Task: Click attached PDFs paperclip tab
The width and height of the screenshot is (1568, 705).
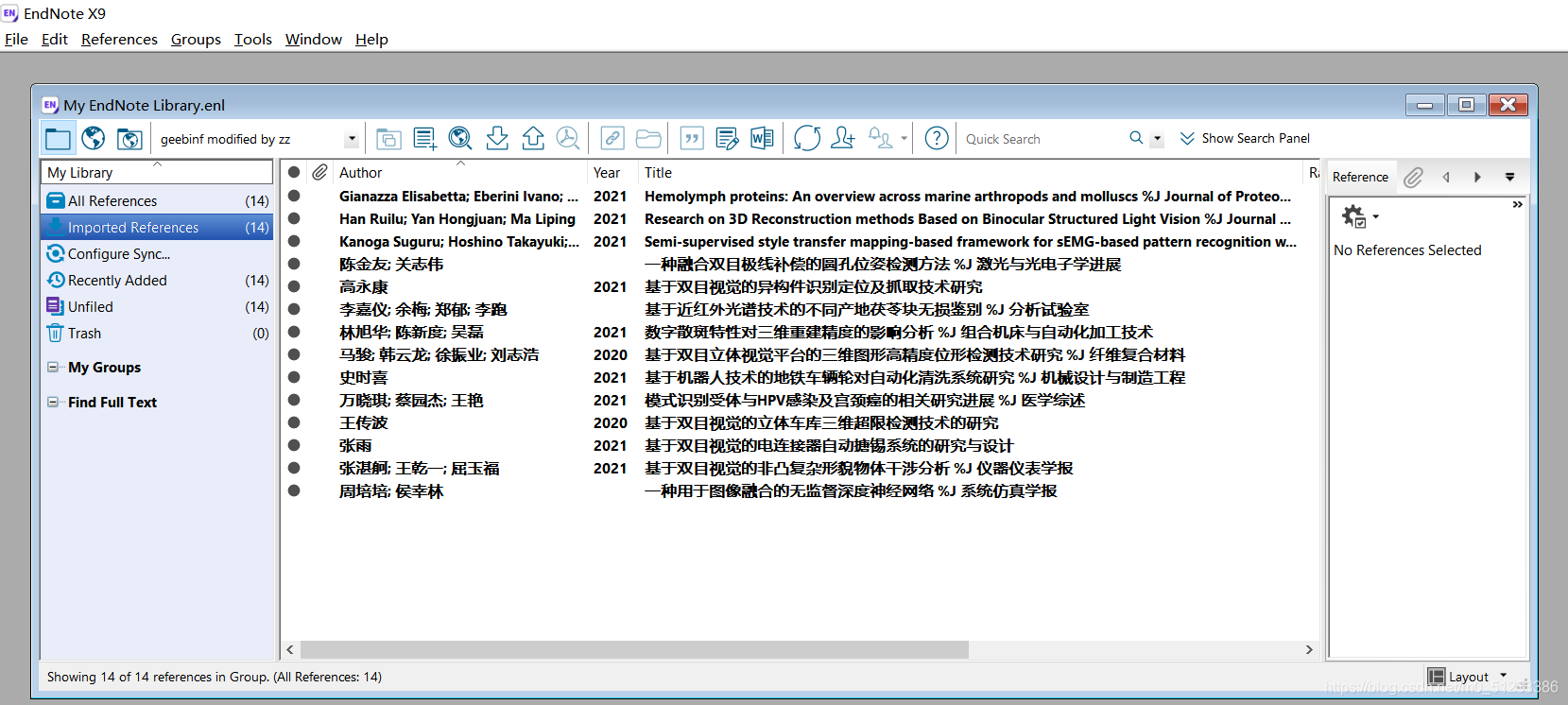Action: coord(1413,177)
